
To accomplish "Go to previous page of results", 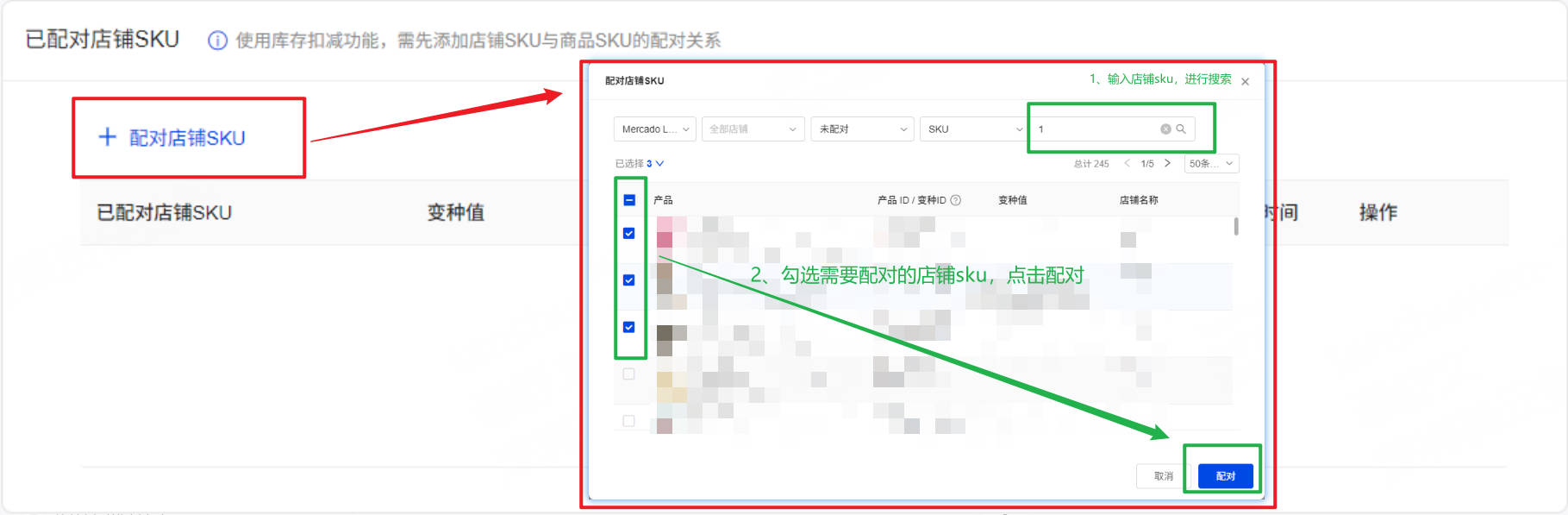I will point(1127,163).
